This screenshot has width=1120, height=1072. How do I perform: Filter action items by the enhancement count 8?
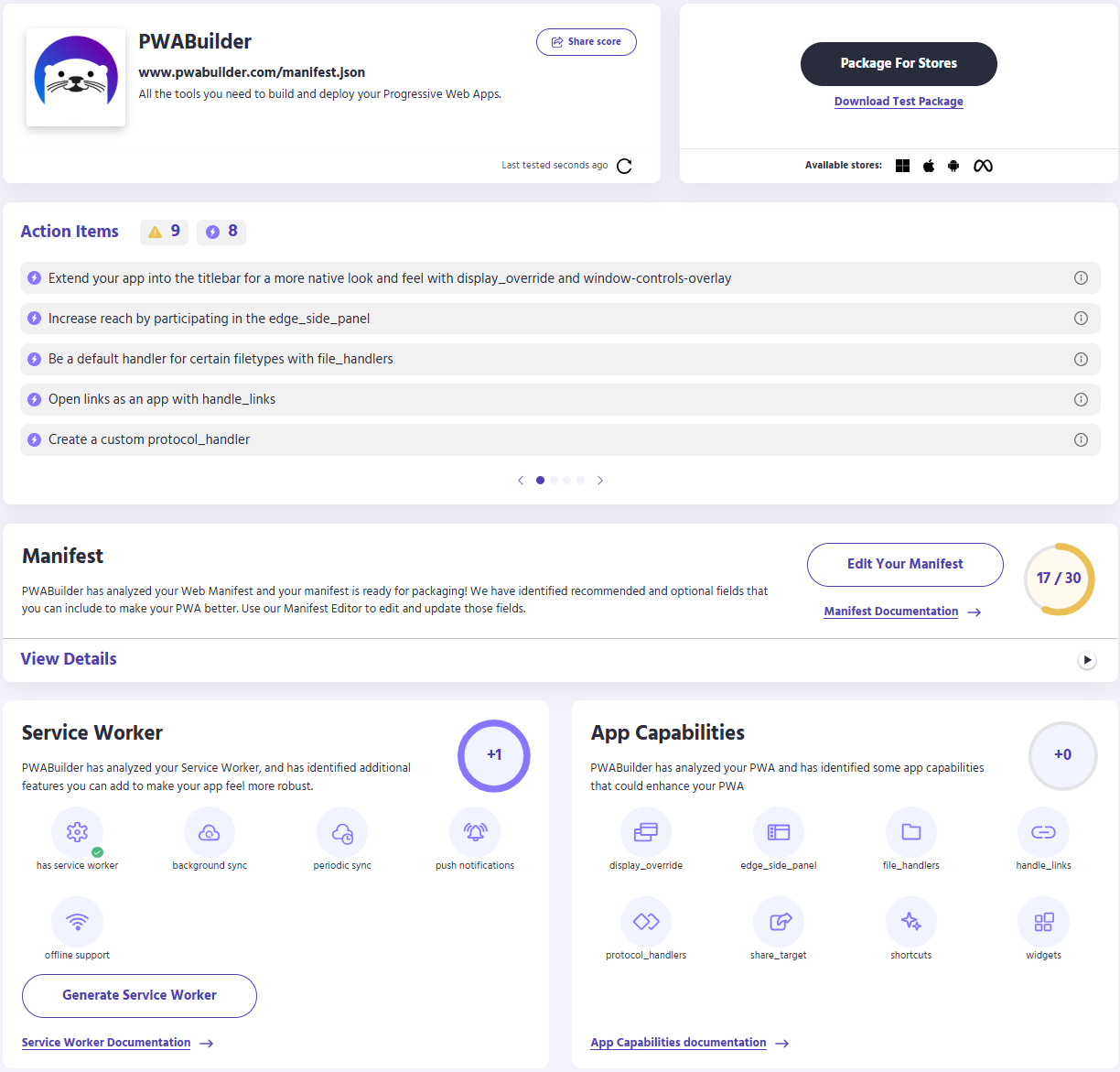click(x=221, y=232)
